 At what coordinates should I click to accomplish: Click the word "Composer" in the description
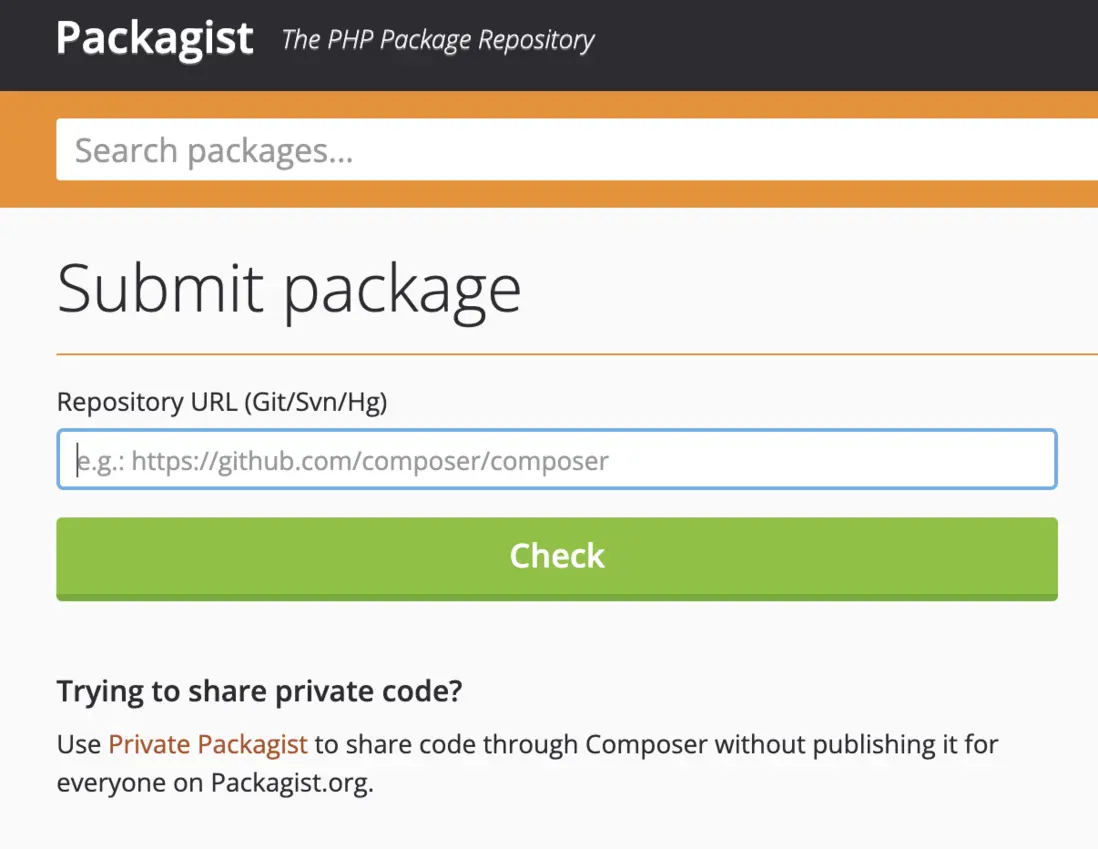click(646, 744)
